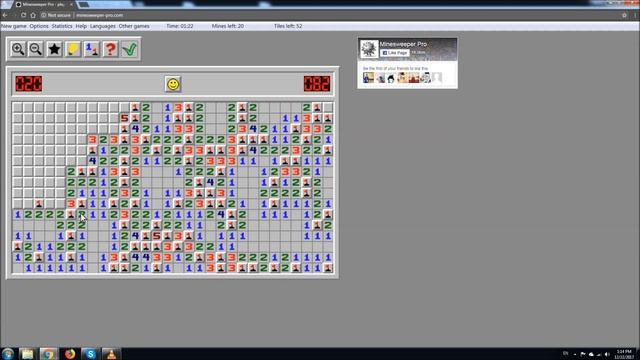Go forward with browser forward arrow

coord(14,15)
